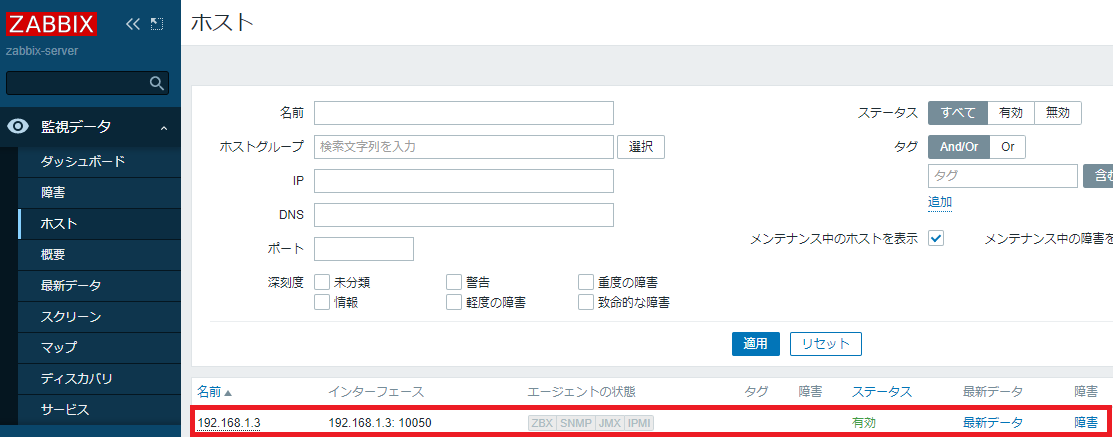Image resolution: width=1113 pixels, height=437 pixels.
Task: Click the search magnifier icon
Action: coord(157,83)
